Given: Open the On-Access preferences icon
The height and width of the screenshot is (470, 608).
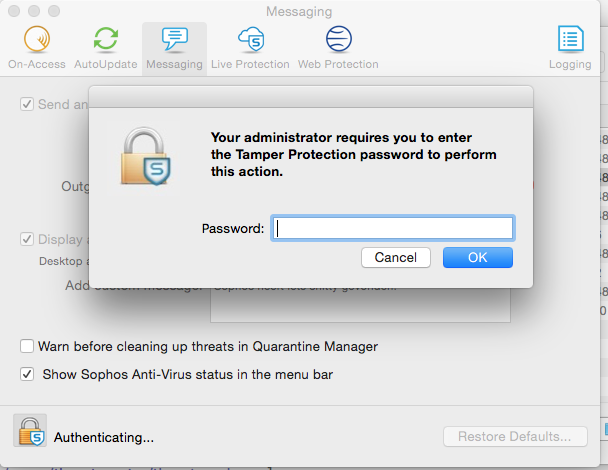Looking at the screenshot, I should 37,39.
